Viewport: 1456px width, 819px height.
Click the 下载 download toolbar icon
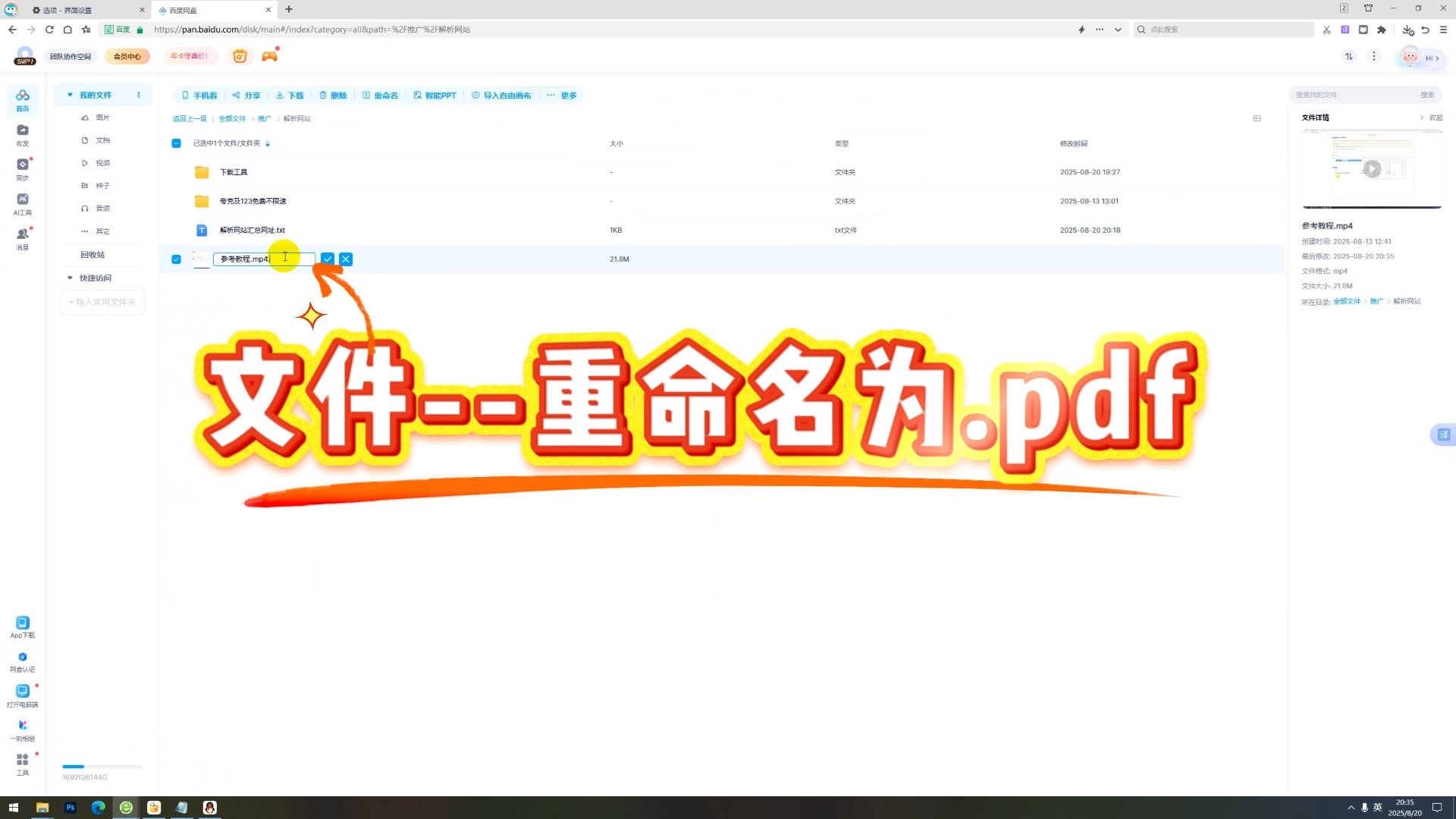click(x=290, y=96)
